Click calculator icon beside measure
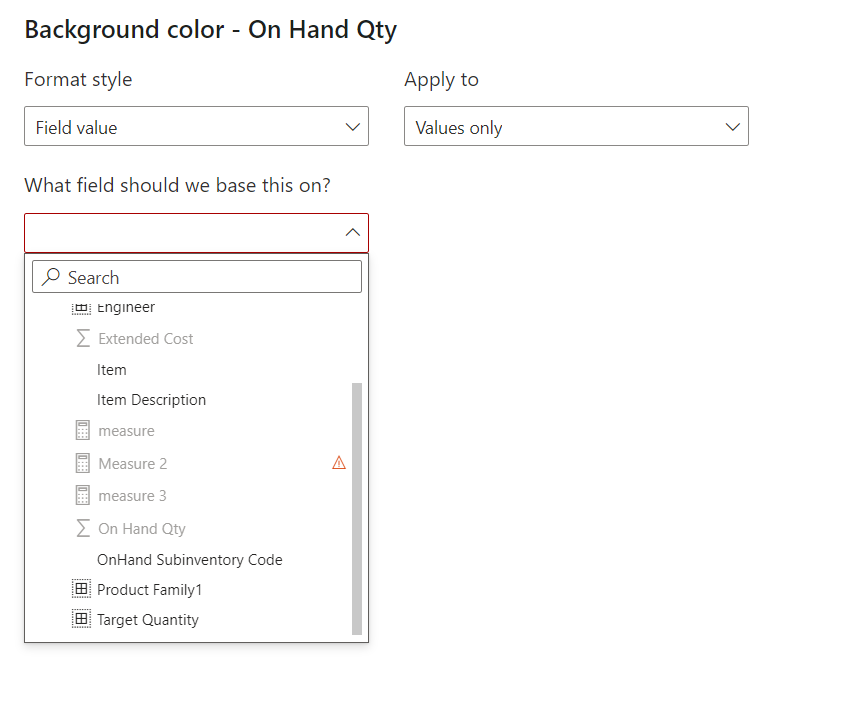862x711 pixels. point(82,431)
